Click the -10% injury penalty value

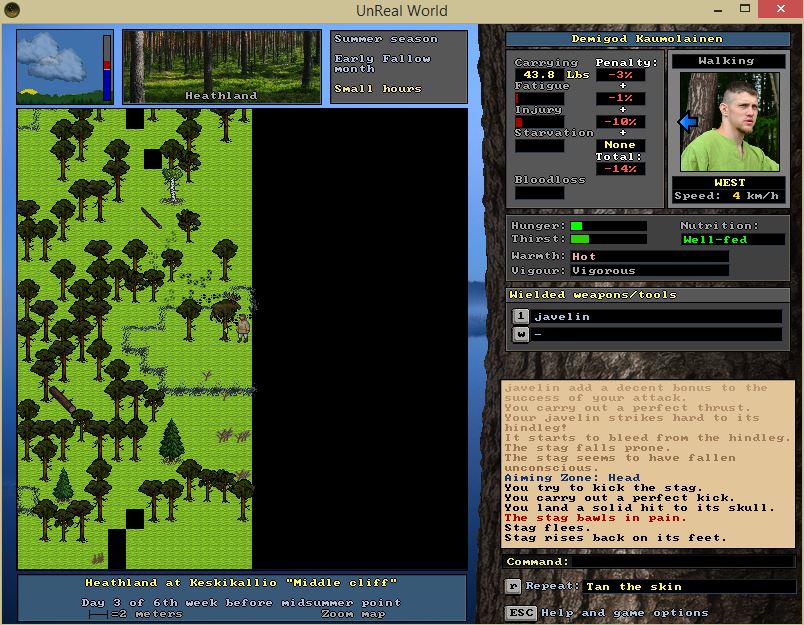[620, 122]
